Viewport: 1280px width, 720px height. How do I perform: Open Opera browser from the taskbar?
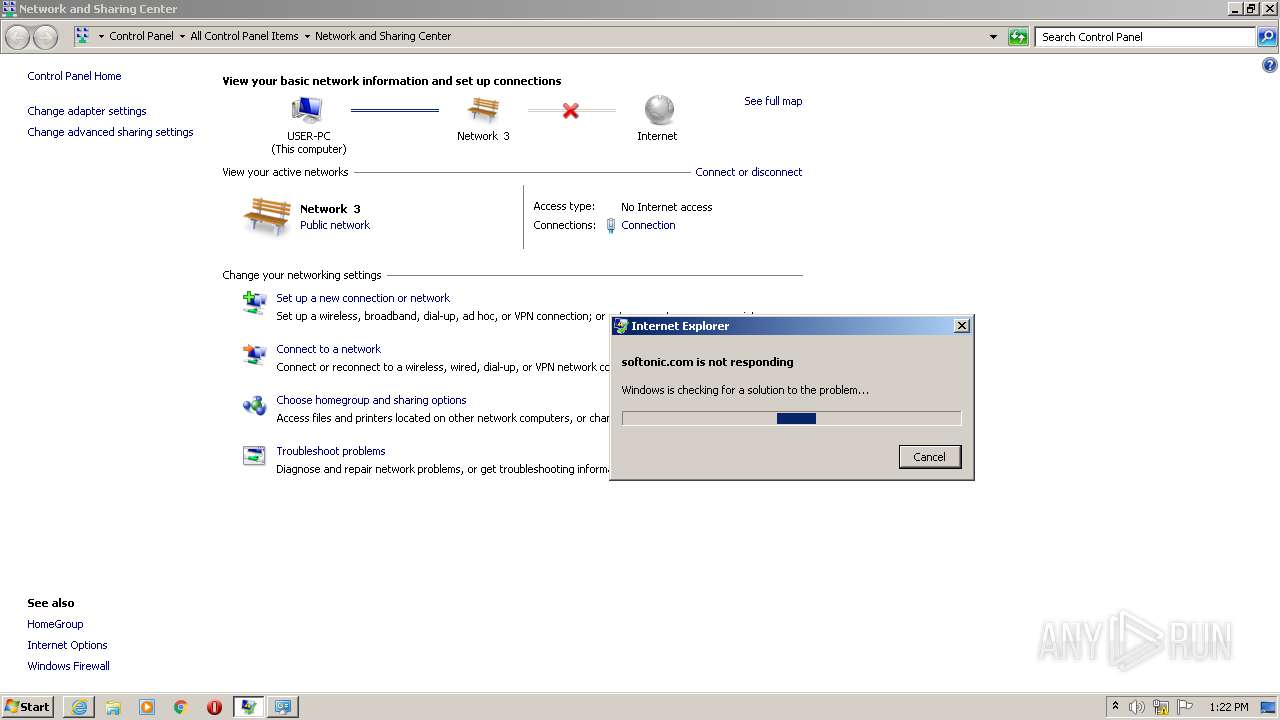tap(214, 707)
